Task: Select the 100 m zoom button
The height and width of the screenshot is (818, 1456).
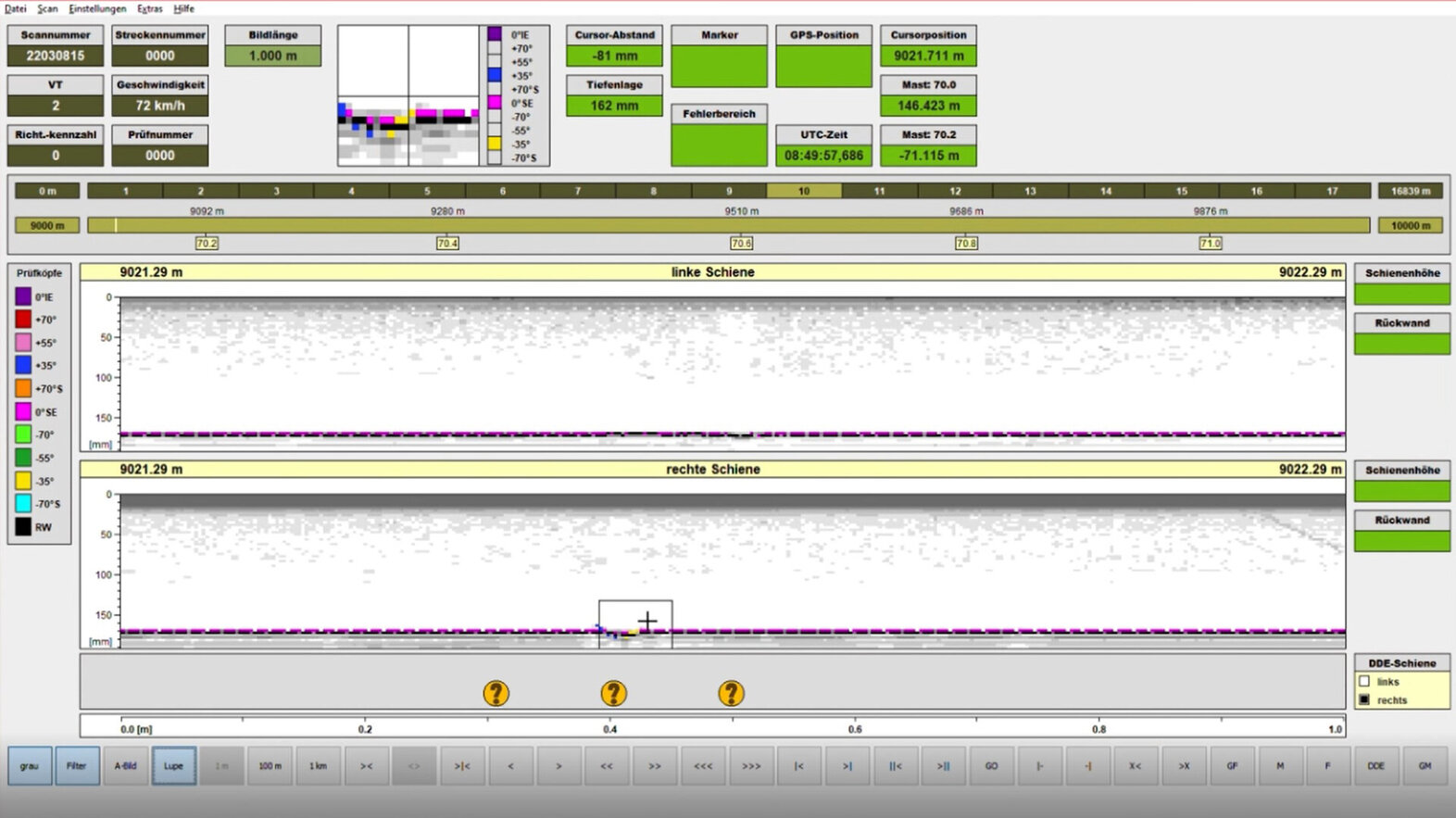Action: point(270,766)
